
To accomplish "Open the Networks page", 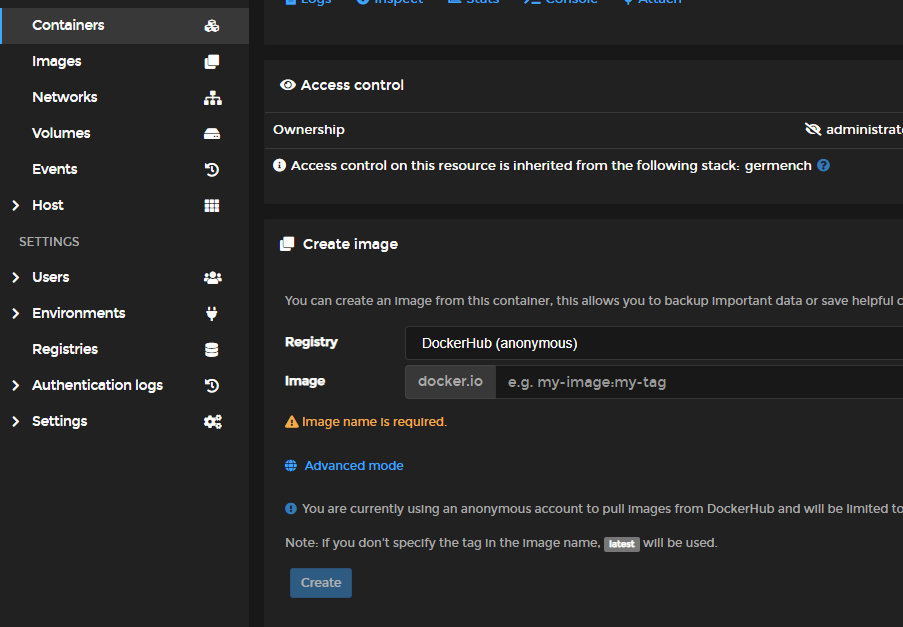I will pos(64,97).
